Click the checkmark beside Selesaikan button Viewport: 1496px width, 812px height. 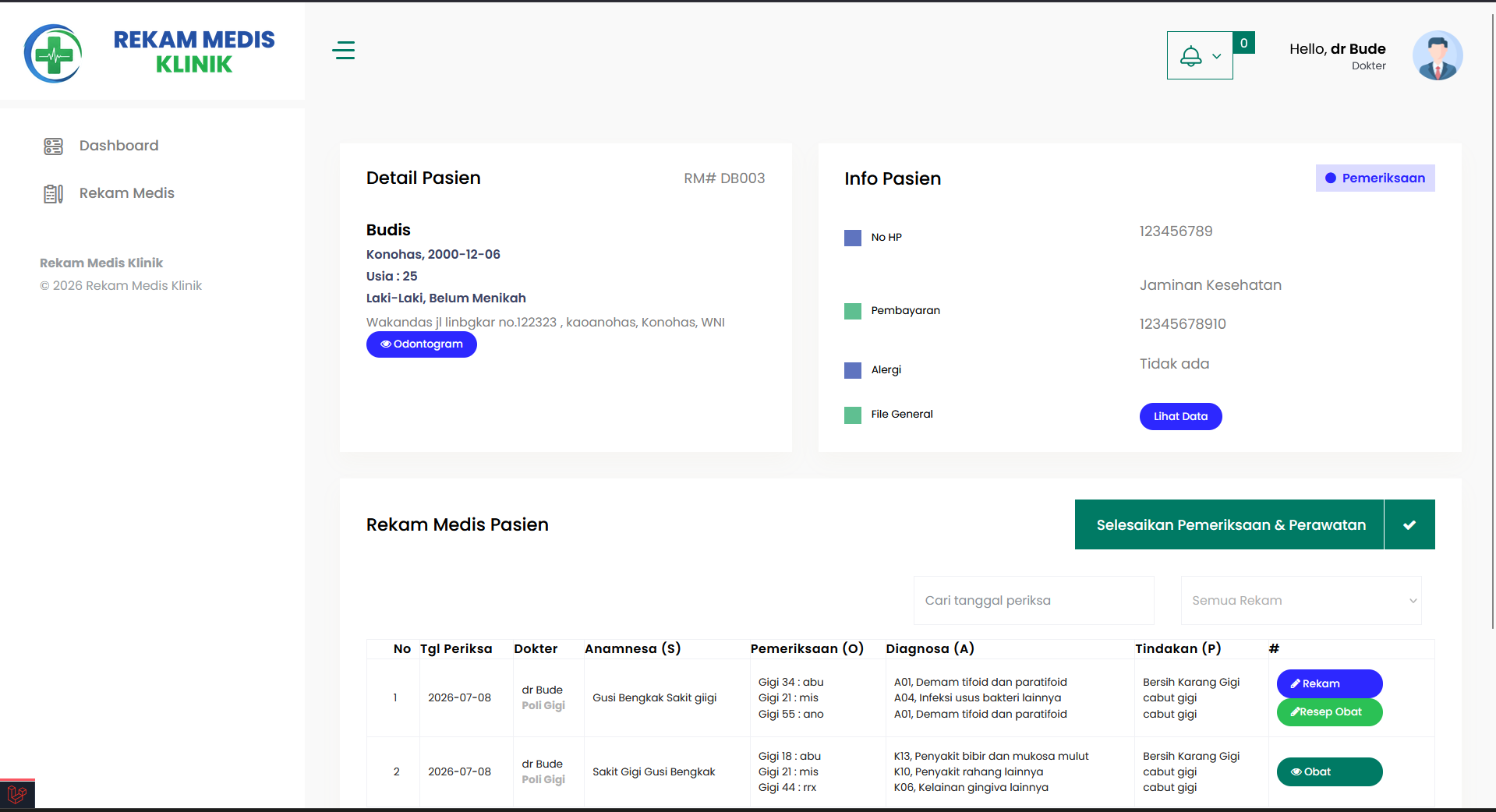[x=1409, y=524]
